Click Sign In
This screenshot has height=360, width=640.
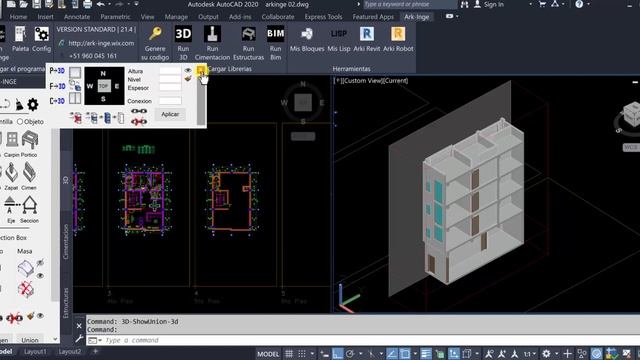pos(493,4)
